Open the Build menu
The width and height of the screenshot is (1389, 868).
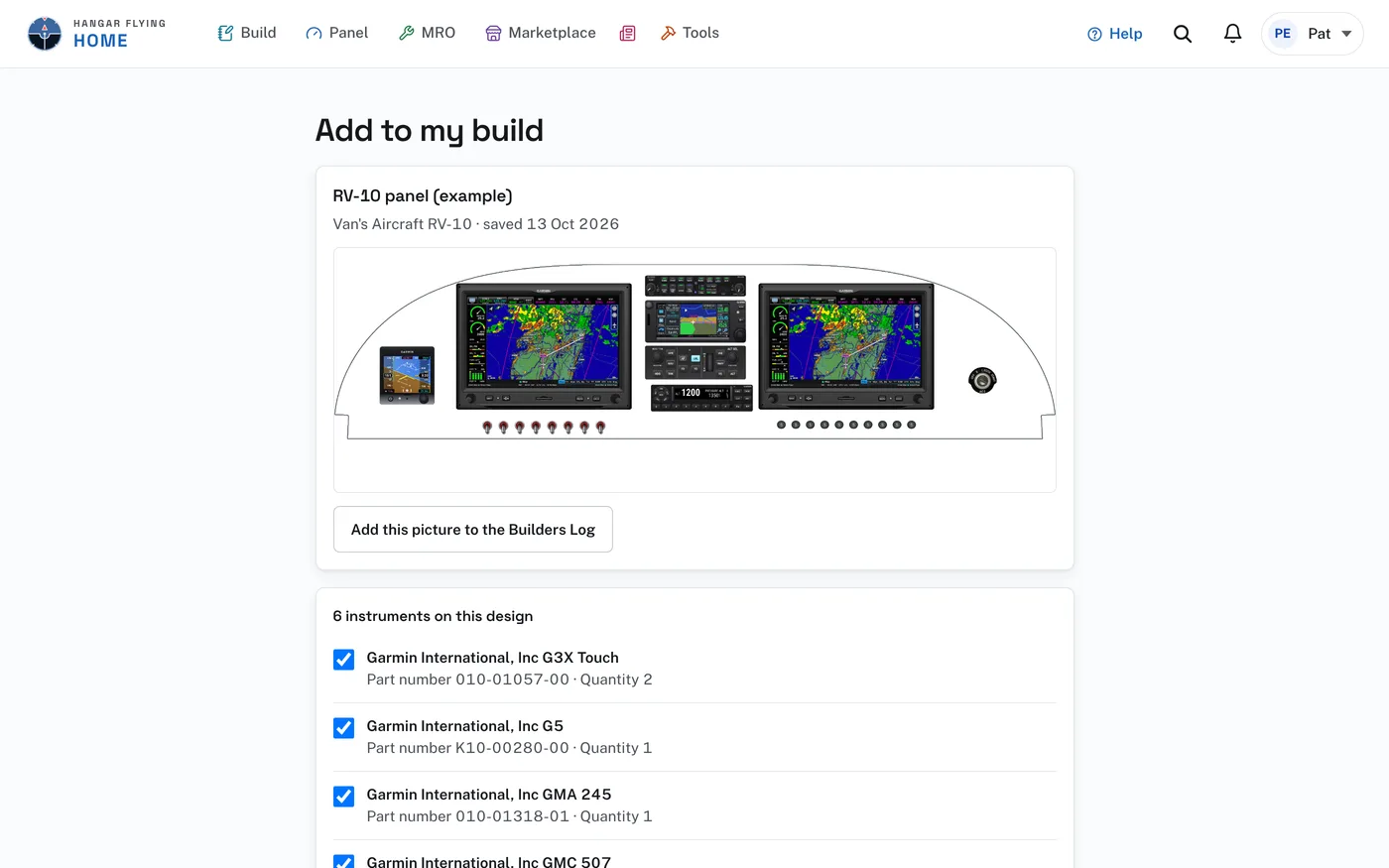pyautogui.click(x=247, y=33)
